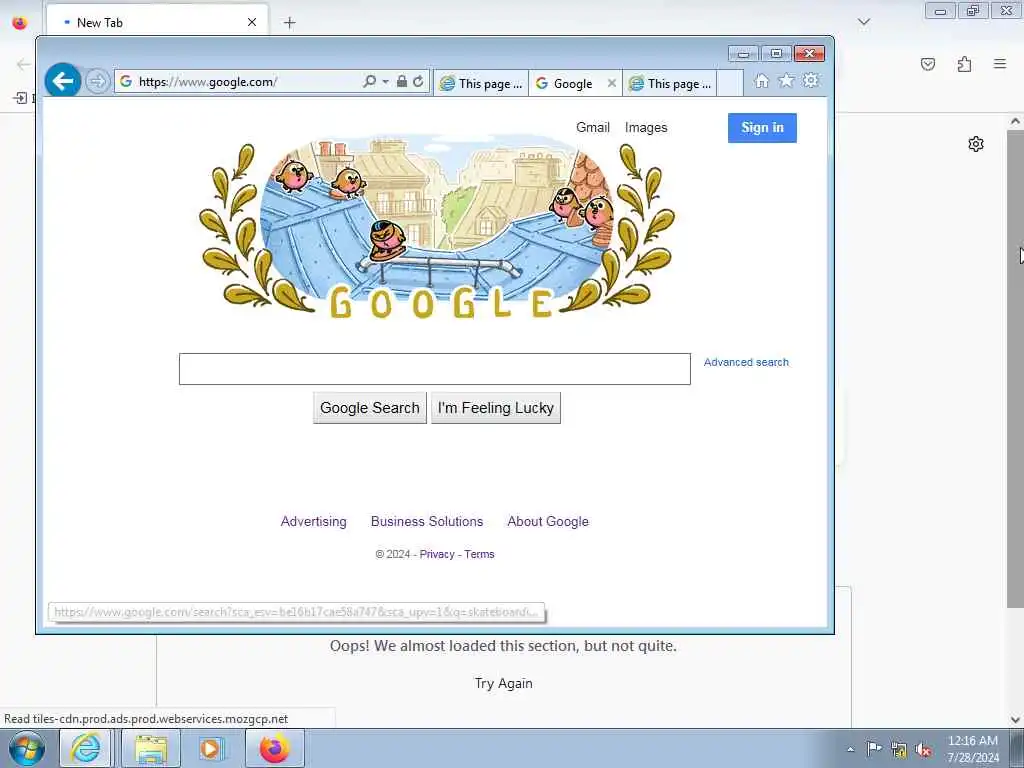
Task: Click Firefox Save to Pocket icon
Action: 928,64
